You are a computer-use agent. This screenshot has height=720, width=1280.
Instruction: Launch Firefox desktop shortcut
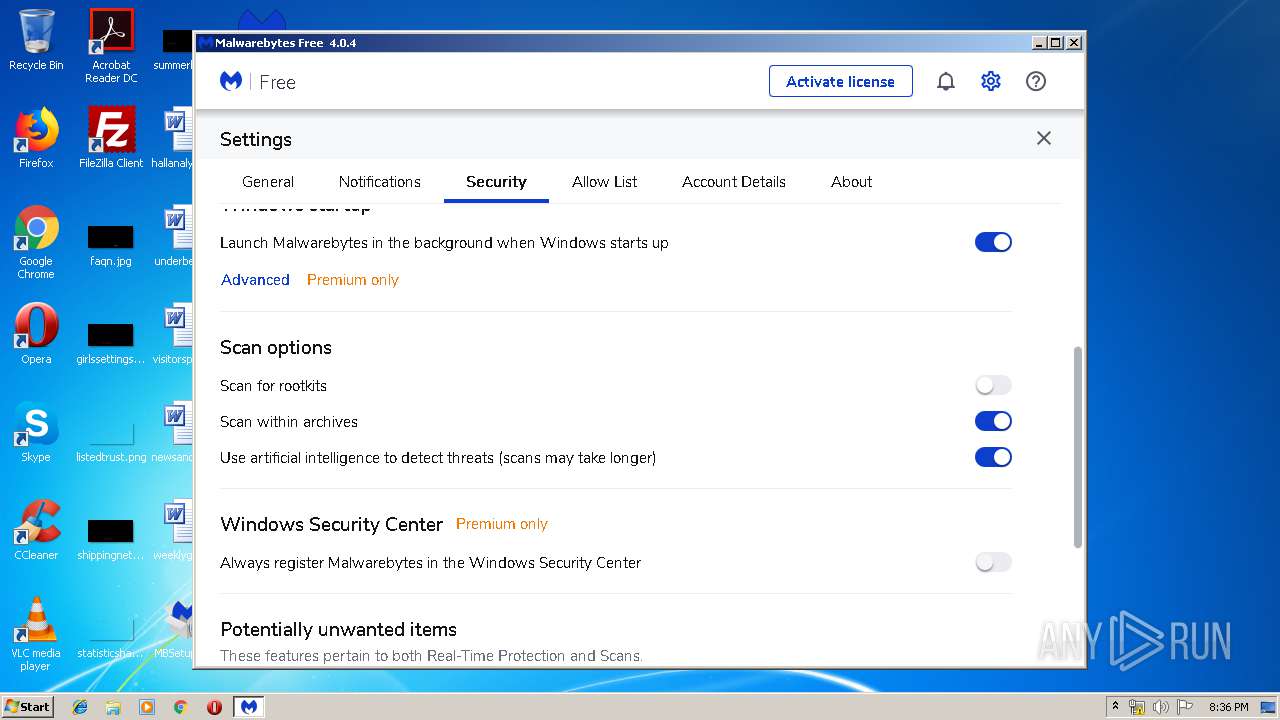click(36, 138)
